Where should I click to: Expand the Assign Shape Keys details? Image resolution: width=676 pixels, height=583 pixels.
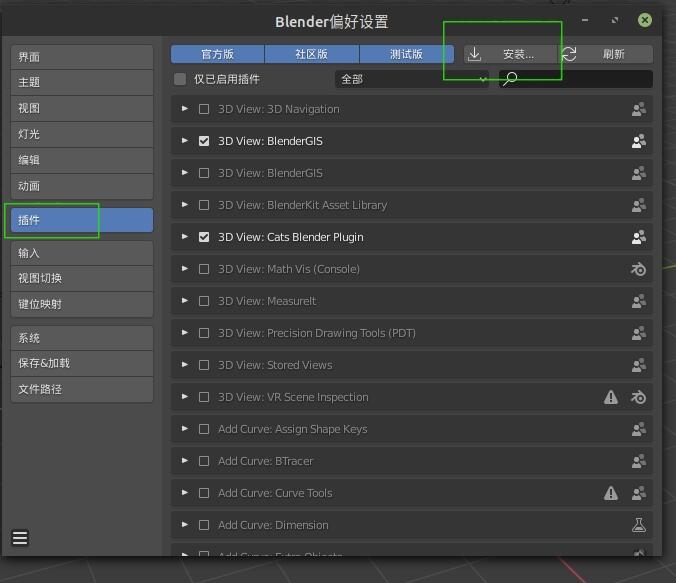point(185,429)
